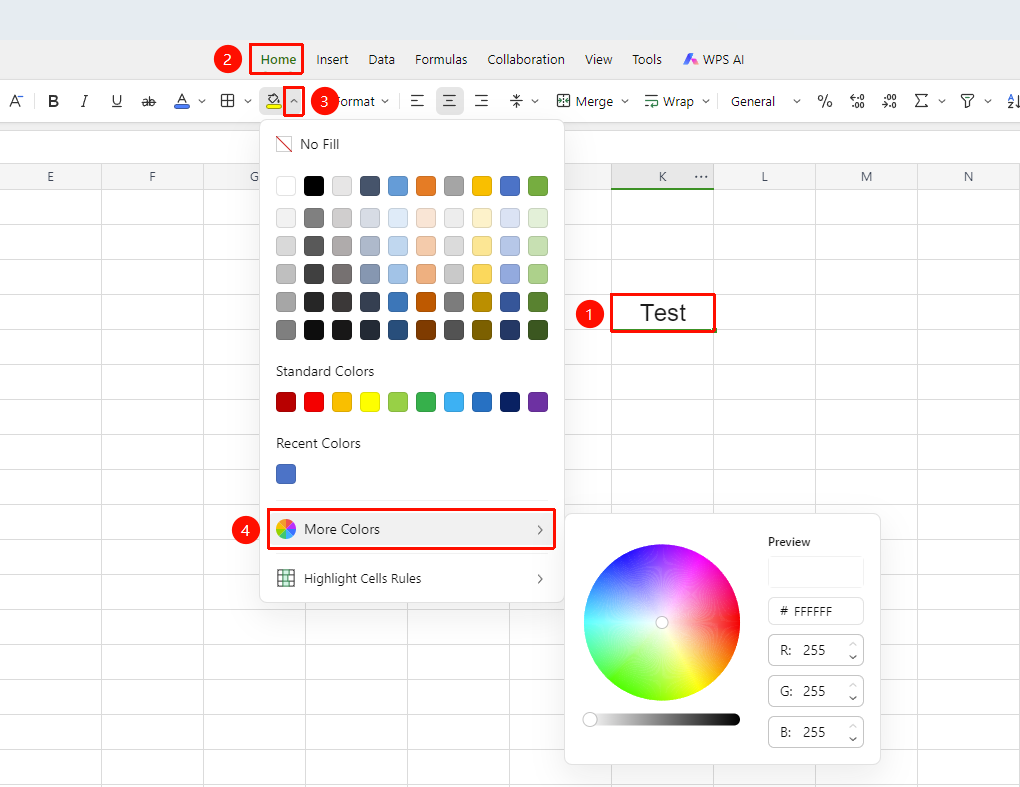The image size is (1020, 787).
Task: Open the Formulas tab
Action: 441,59
